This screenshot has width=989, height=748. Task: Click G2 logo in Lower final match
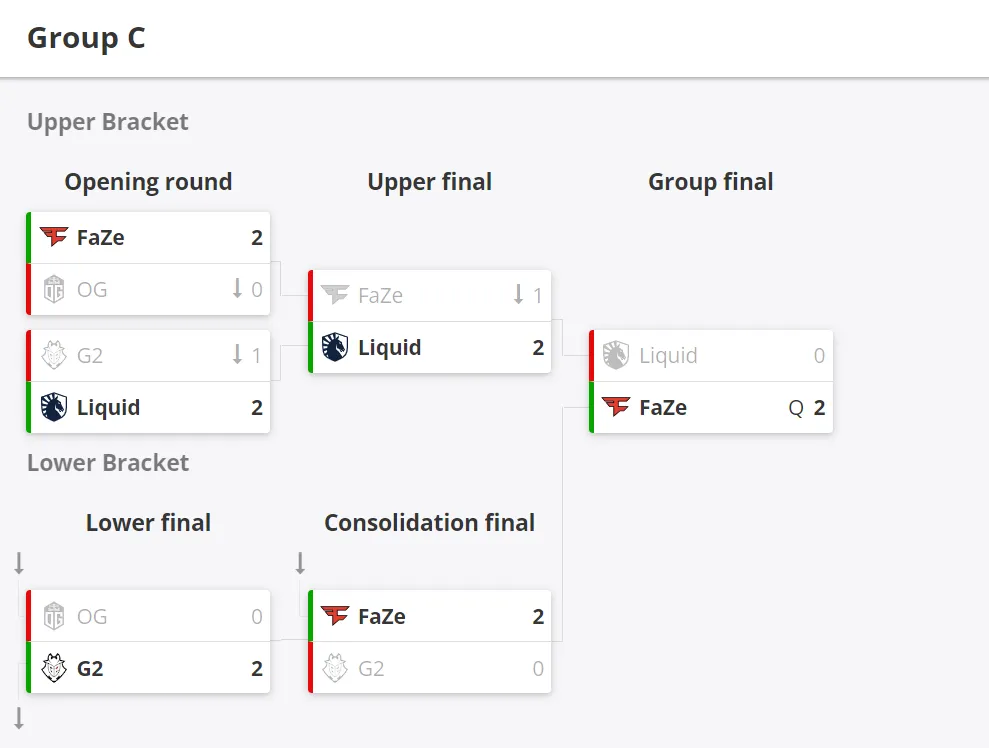coord(54,668)
